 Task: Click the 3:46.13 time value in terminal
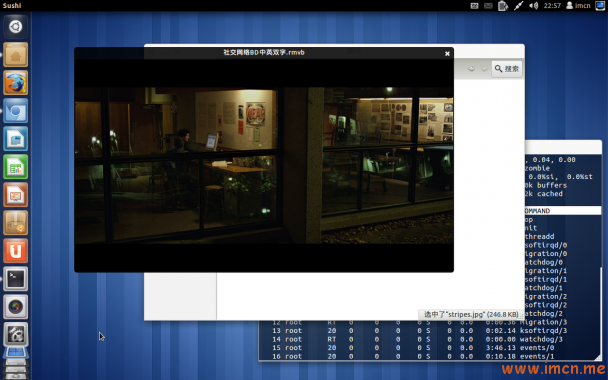pos(501,348)
